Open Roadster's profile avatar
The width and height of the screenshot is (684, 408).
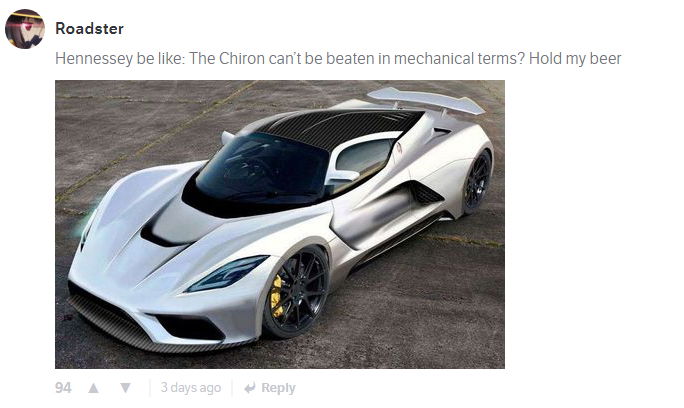click(25, 29)
